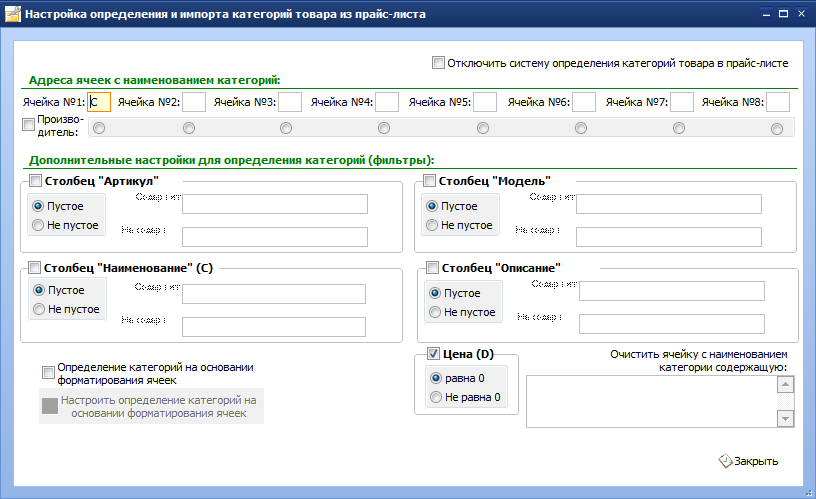Enable Отключить систему определения категорий checkbox
The height and width of the screenshot is (499, 816).
(438, 63)
